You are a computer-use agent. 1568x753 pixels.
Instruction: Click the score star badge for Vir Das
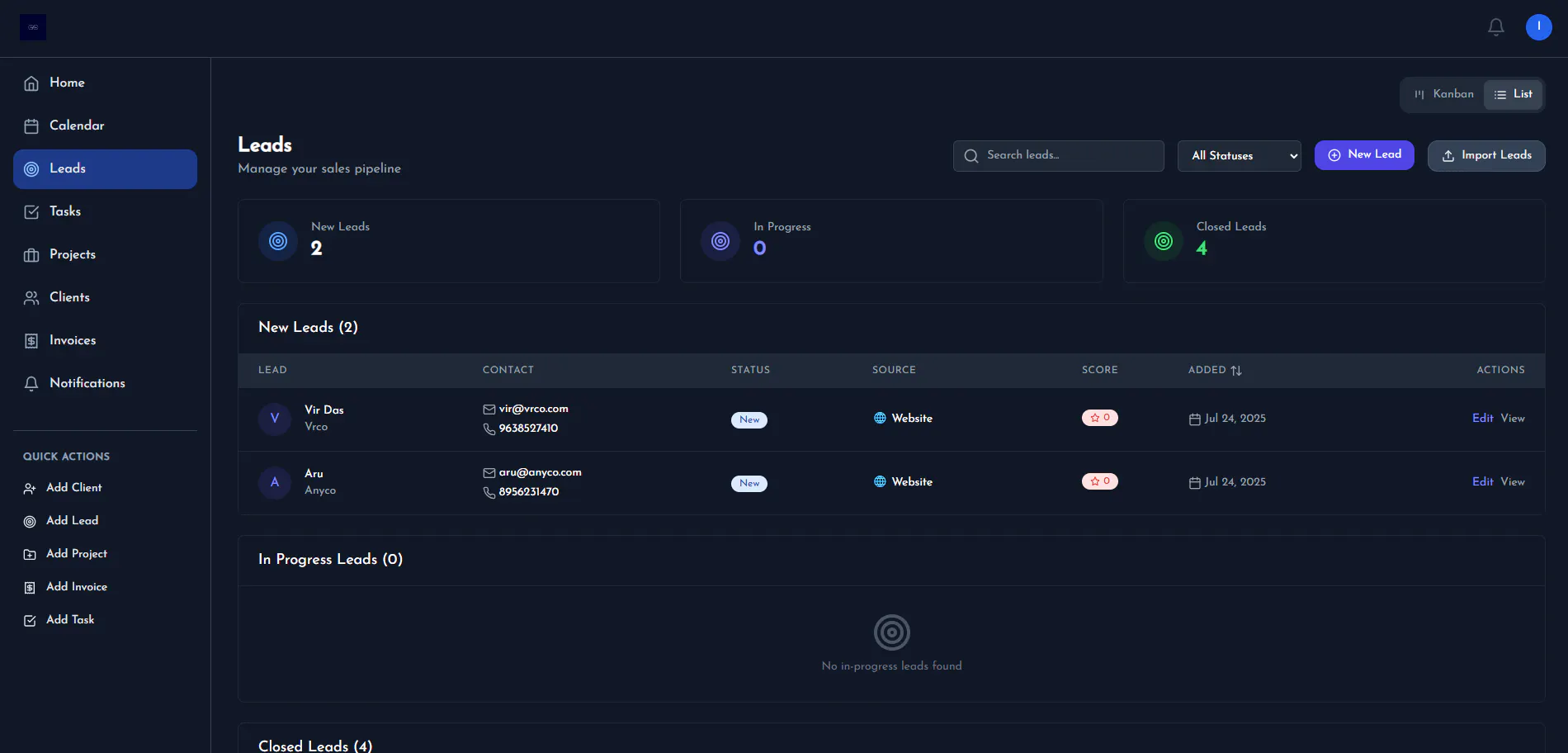1100,418
